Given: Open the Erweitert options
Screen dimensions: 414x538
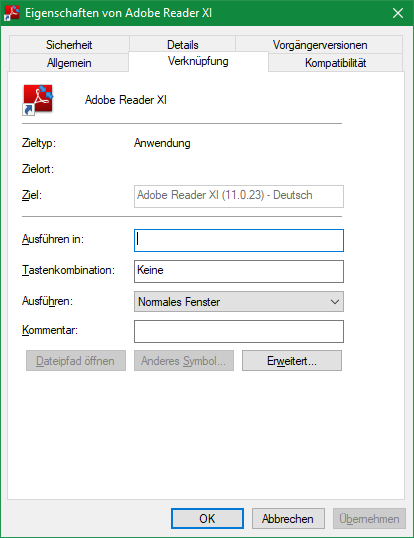Looking at the screenshot, I should tap(292, 361).
